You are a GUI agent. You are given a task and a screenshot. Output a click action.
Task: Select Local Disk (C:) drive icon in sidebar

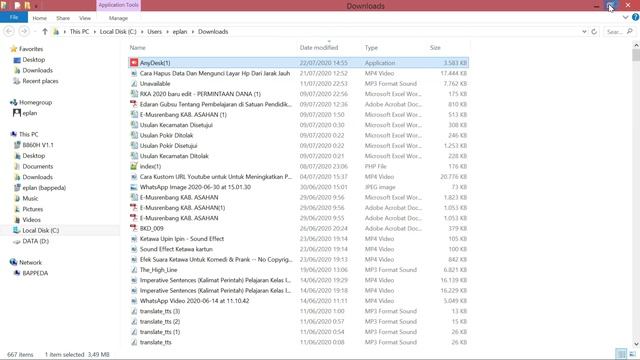17,230
